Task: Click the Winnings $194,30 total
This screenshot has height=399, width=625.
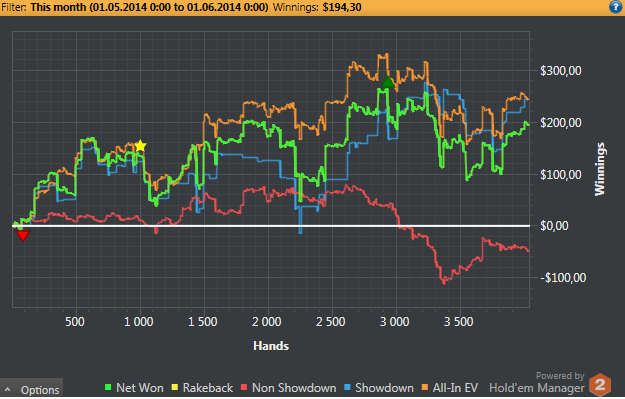Action: coord(317,7)
